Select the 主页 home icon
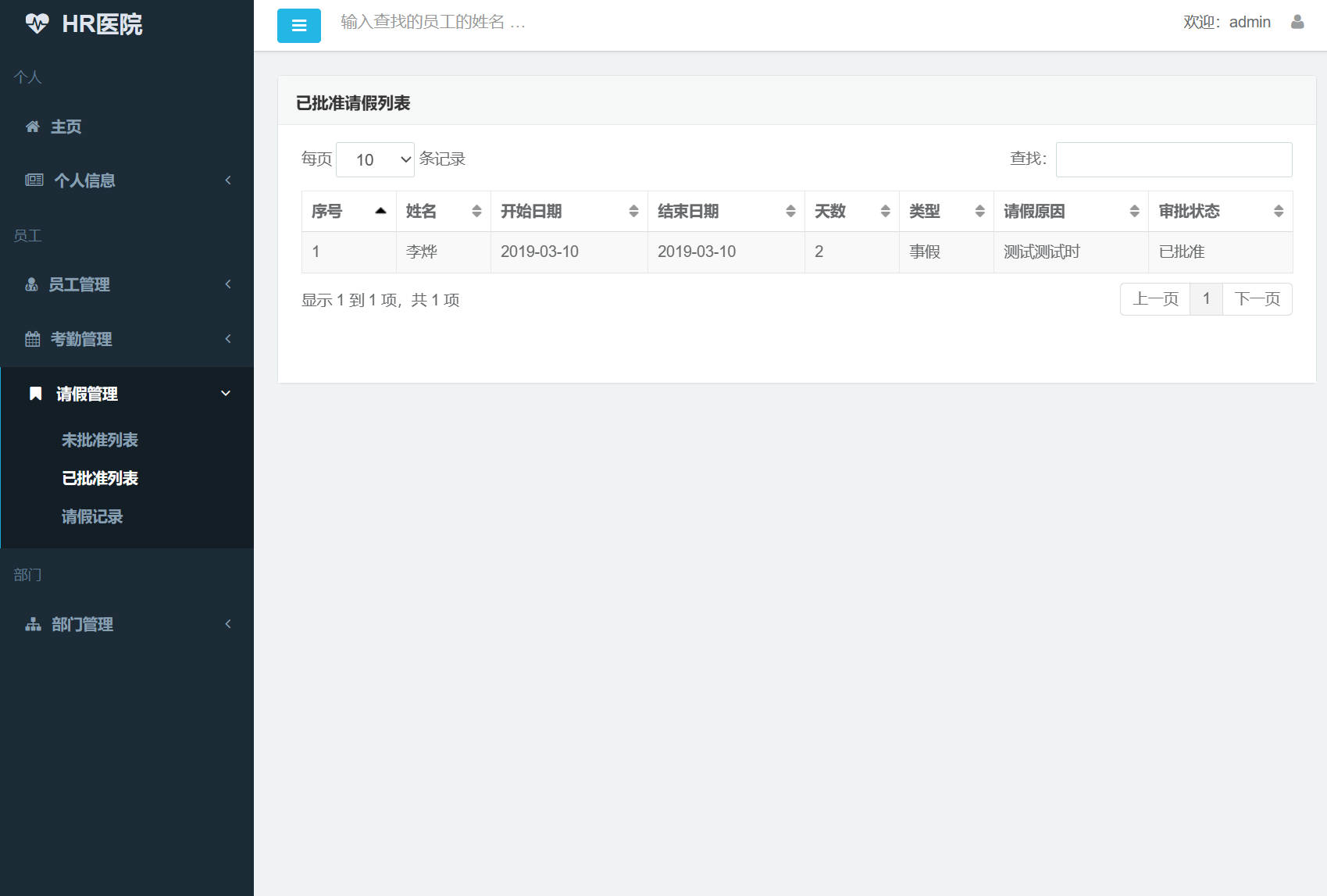 [32, 127]
